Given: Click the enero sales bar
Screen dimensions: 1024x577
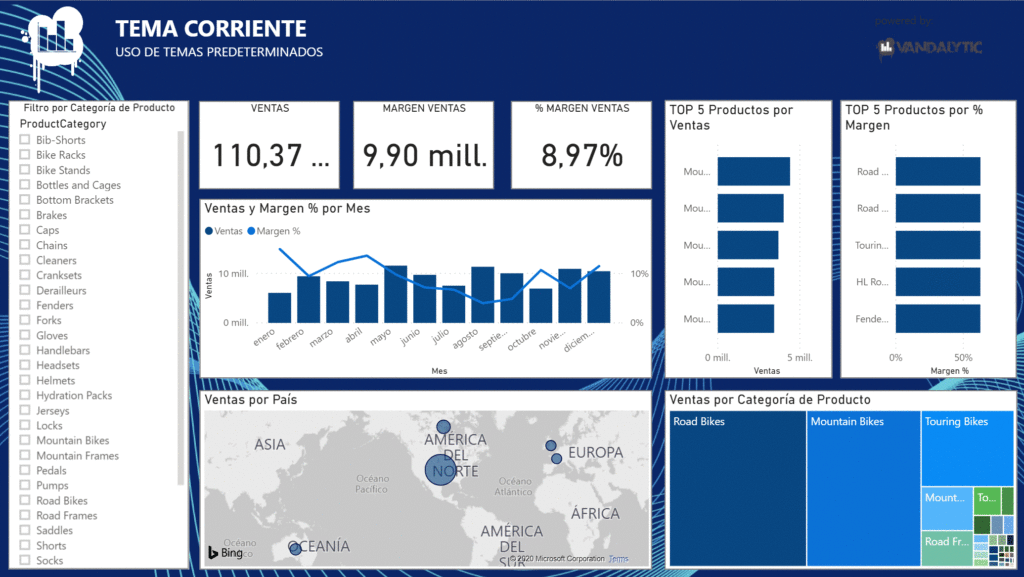Looking at the screenshot, I should [280, 307].
